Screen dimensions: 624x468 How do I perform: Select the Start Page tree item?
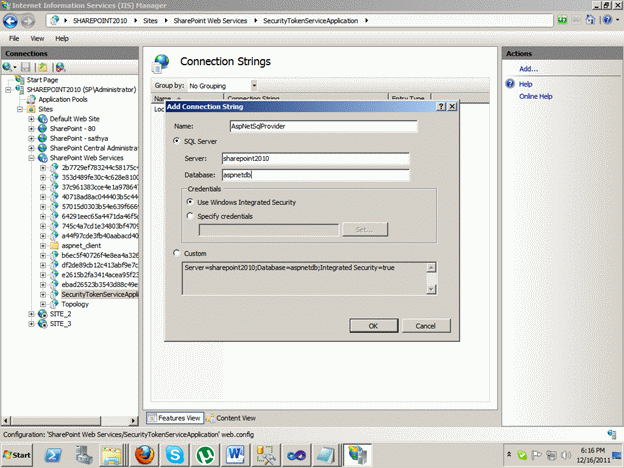coord(42,80)
